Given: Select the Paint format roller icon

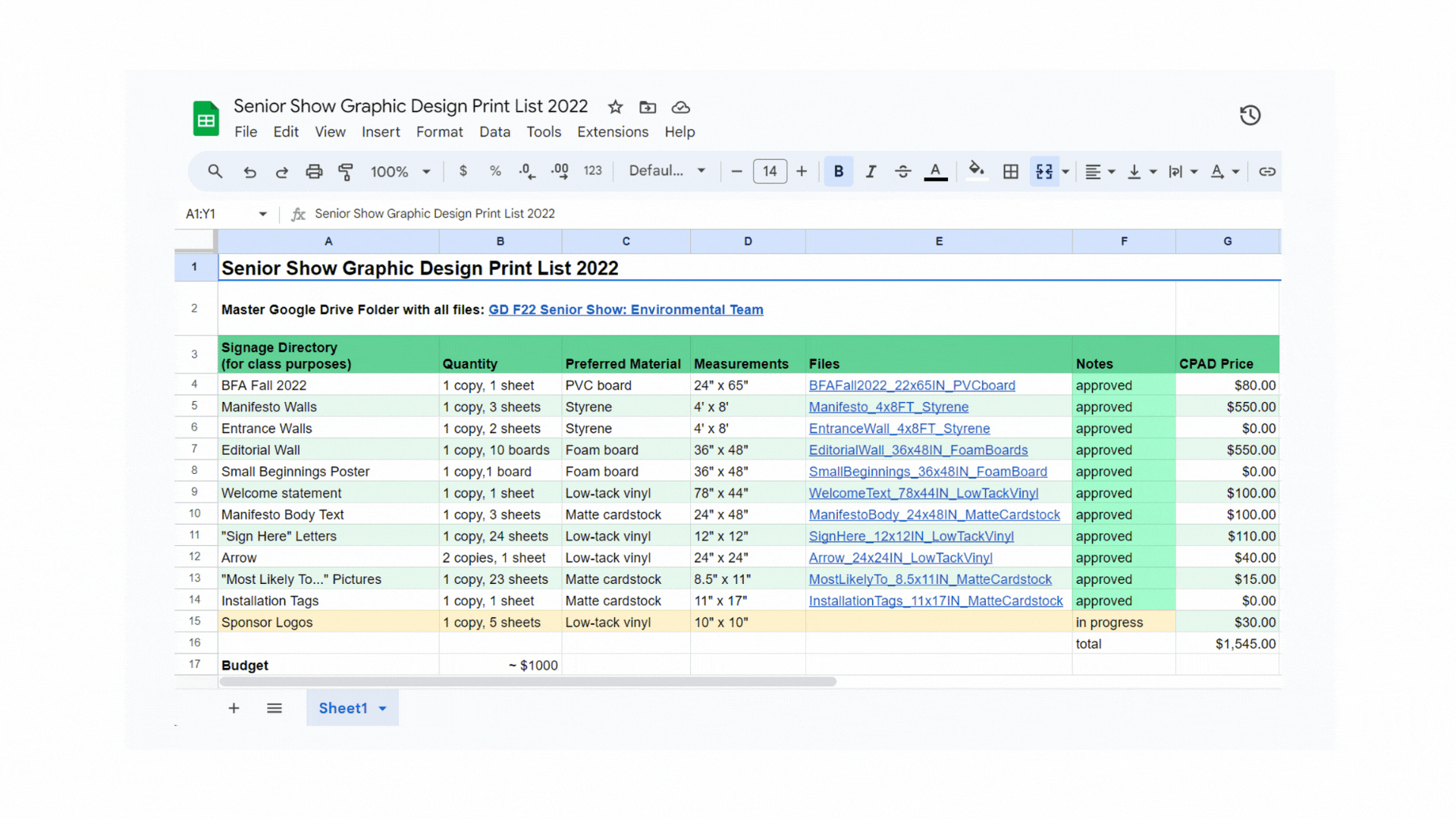Looking at the screenshot, I should (x=346, y=171).
